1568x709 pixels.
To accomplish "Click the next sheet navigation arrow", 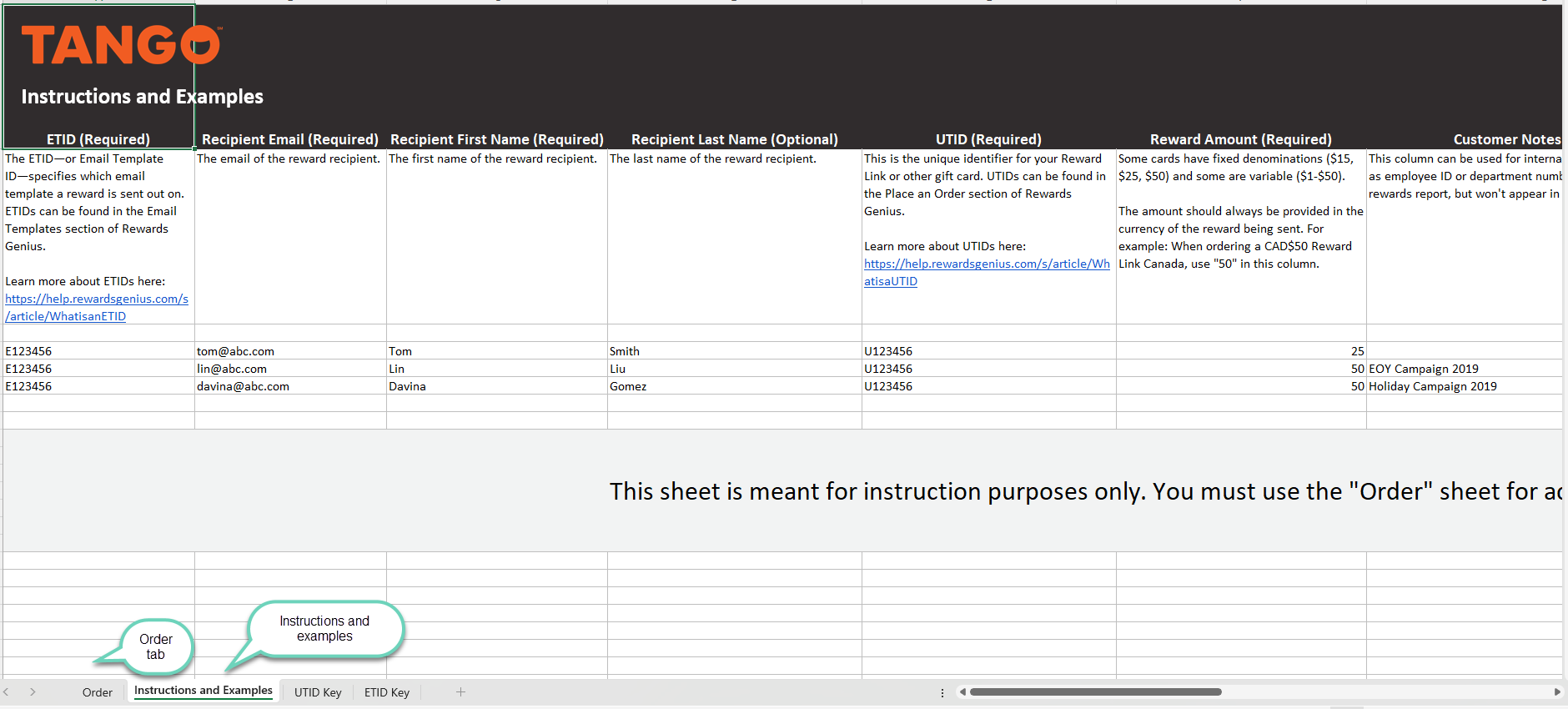I will (x=33, y=692).
